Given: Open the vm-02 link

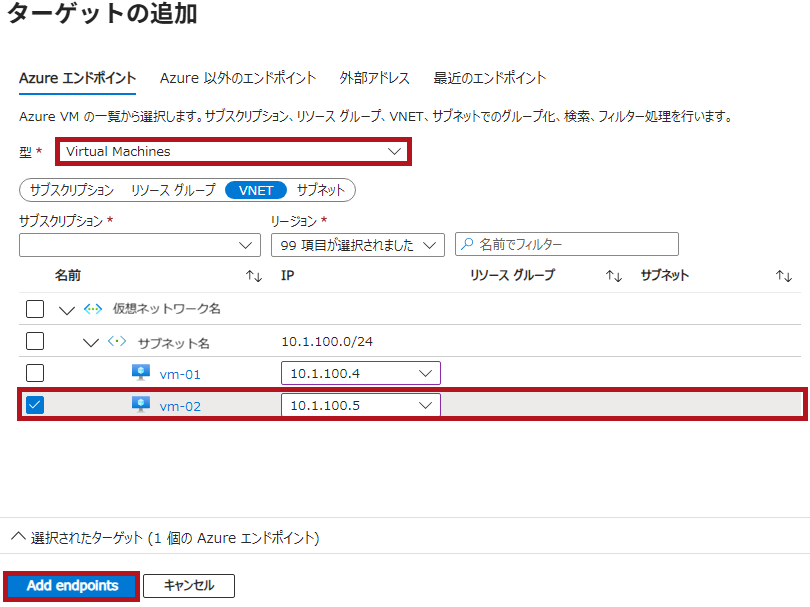Looking at the screenshot, I should (x=180, y=407).
